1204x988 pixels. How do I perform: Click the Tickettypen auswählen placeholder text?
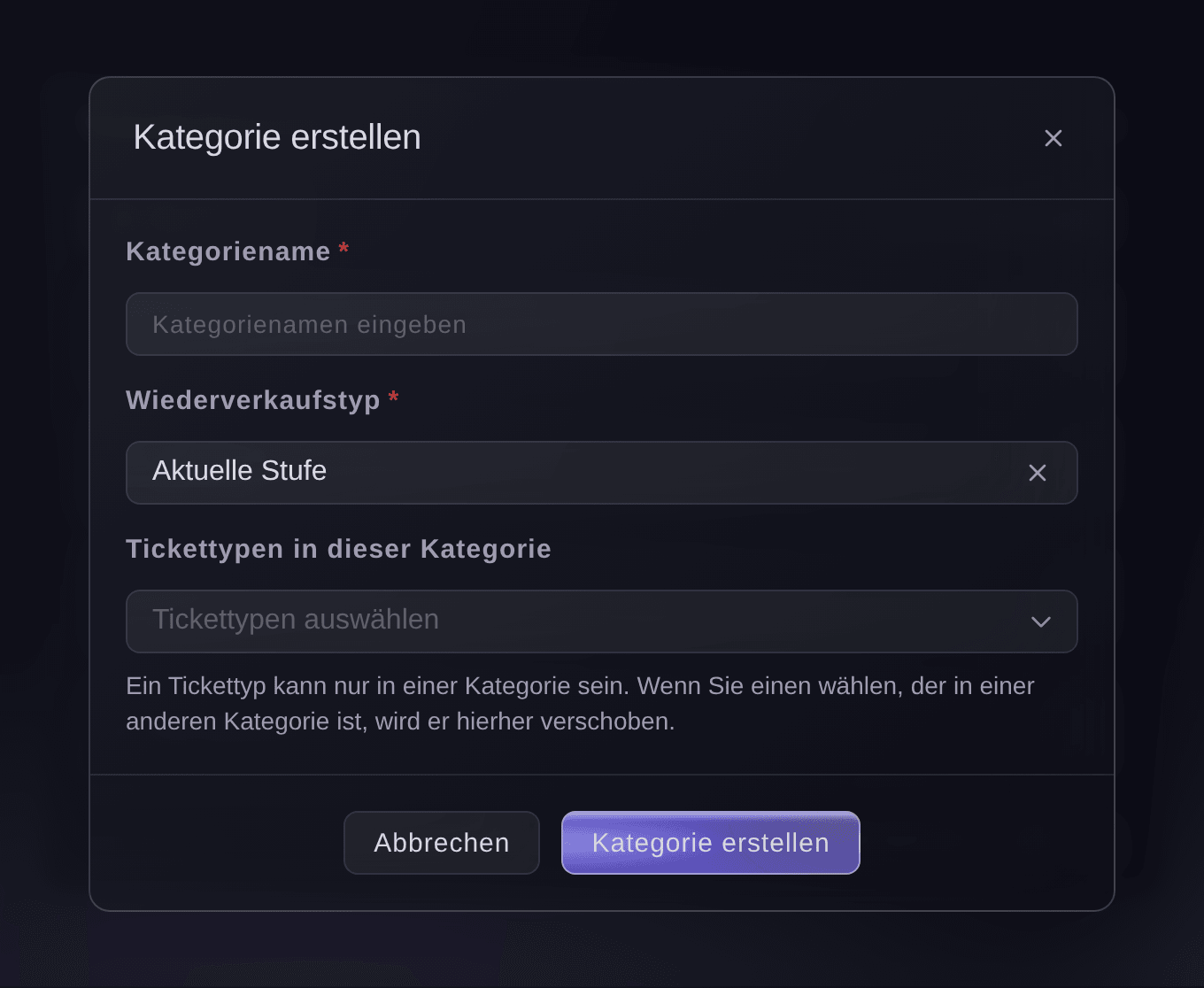coord(296,619)
